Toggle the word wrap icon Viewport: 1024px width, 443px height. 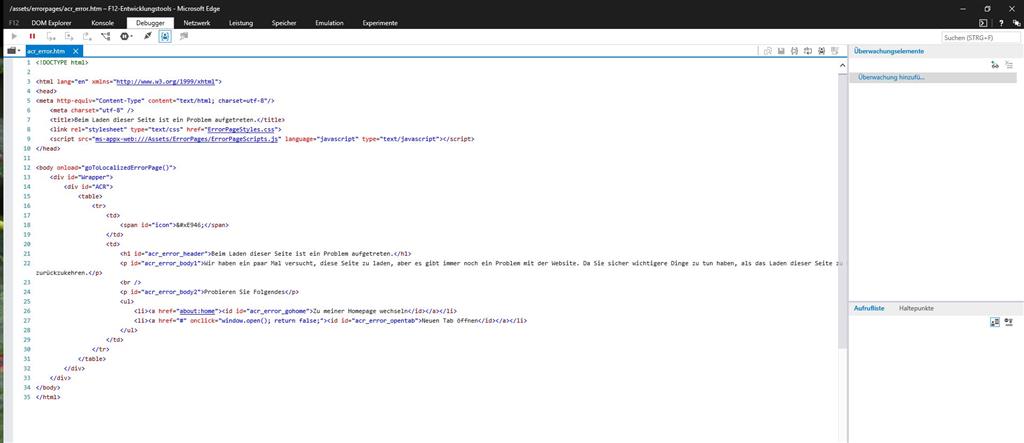(808, 51)
